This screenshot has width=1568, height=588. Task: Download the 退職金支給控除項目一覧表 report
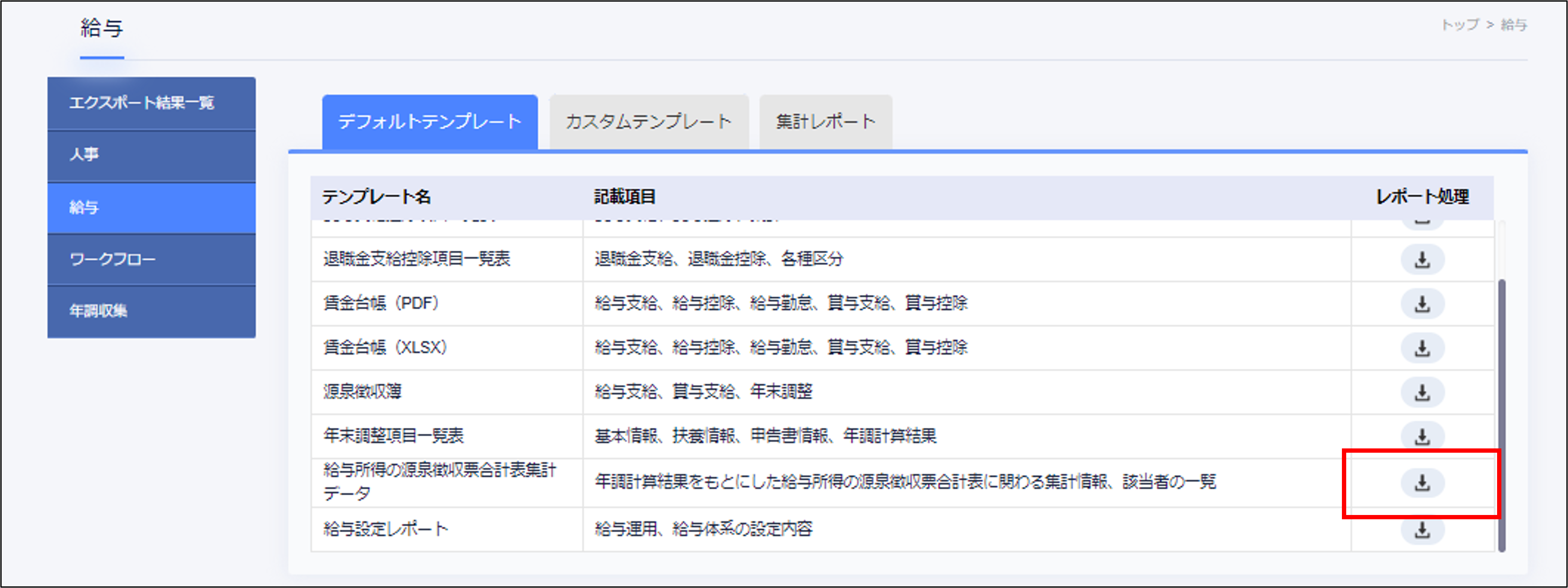1423,259
